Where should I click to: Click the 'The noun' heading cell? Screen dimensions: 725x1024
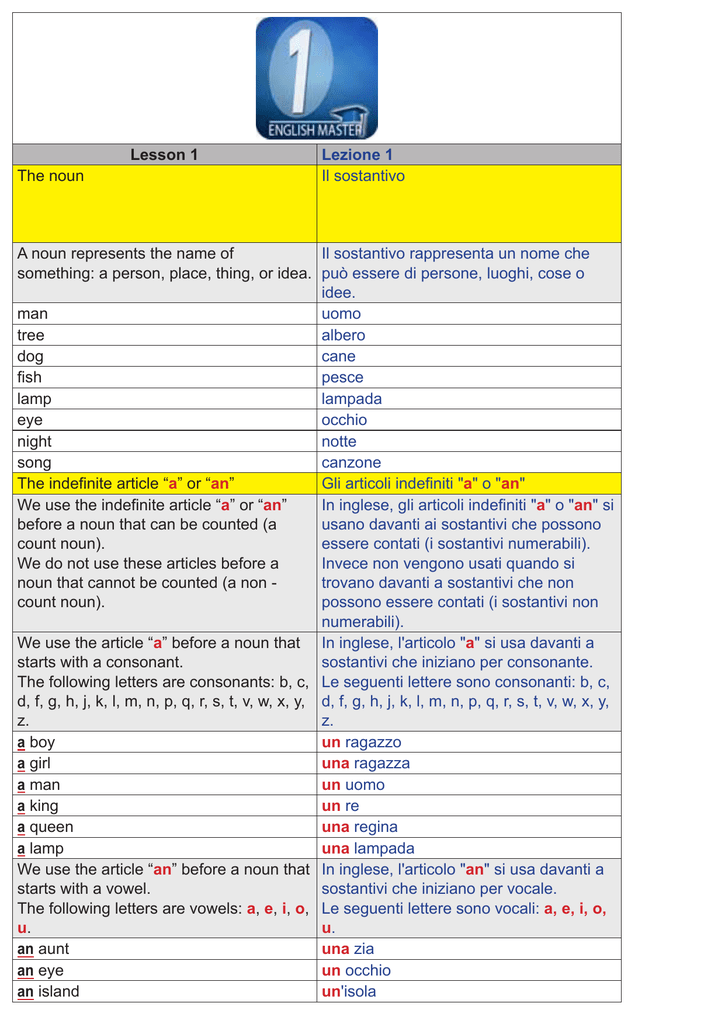tap(165, 204)
